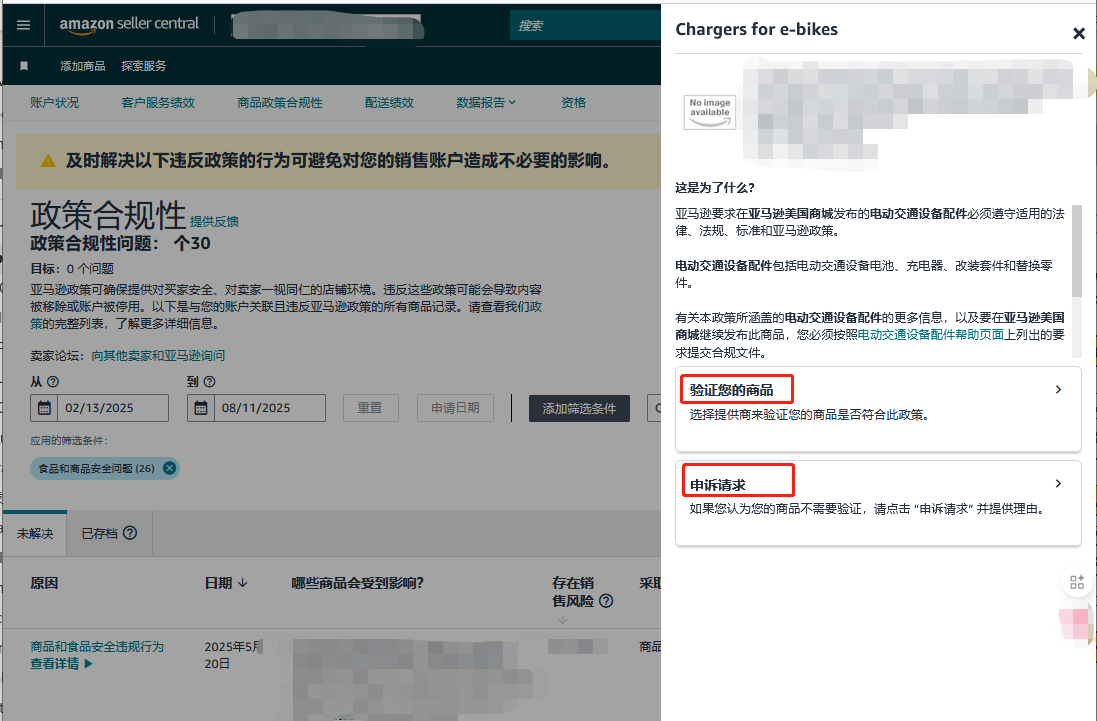The image size is (1097, 721).
Task: Click 验证您的商品 card title
Action: pyautogui.click(x=732, y=390)
